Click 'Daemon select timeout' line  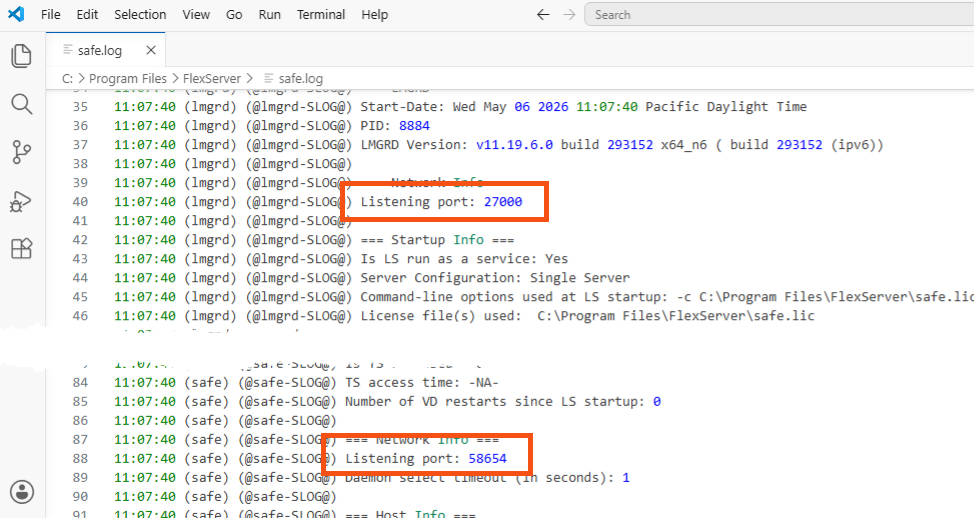click(x=487, y=478)
